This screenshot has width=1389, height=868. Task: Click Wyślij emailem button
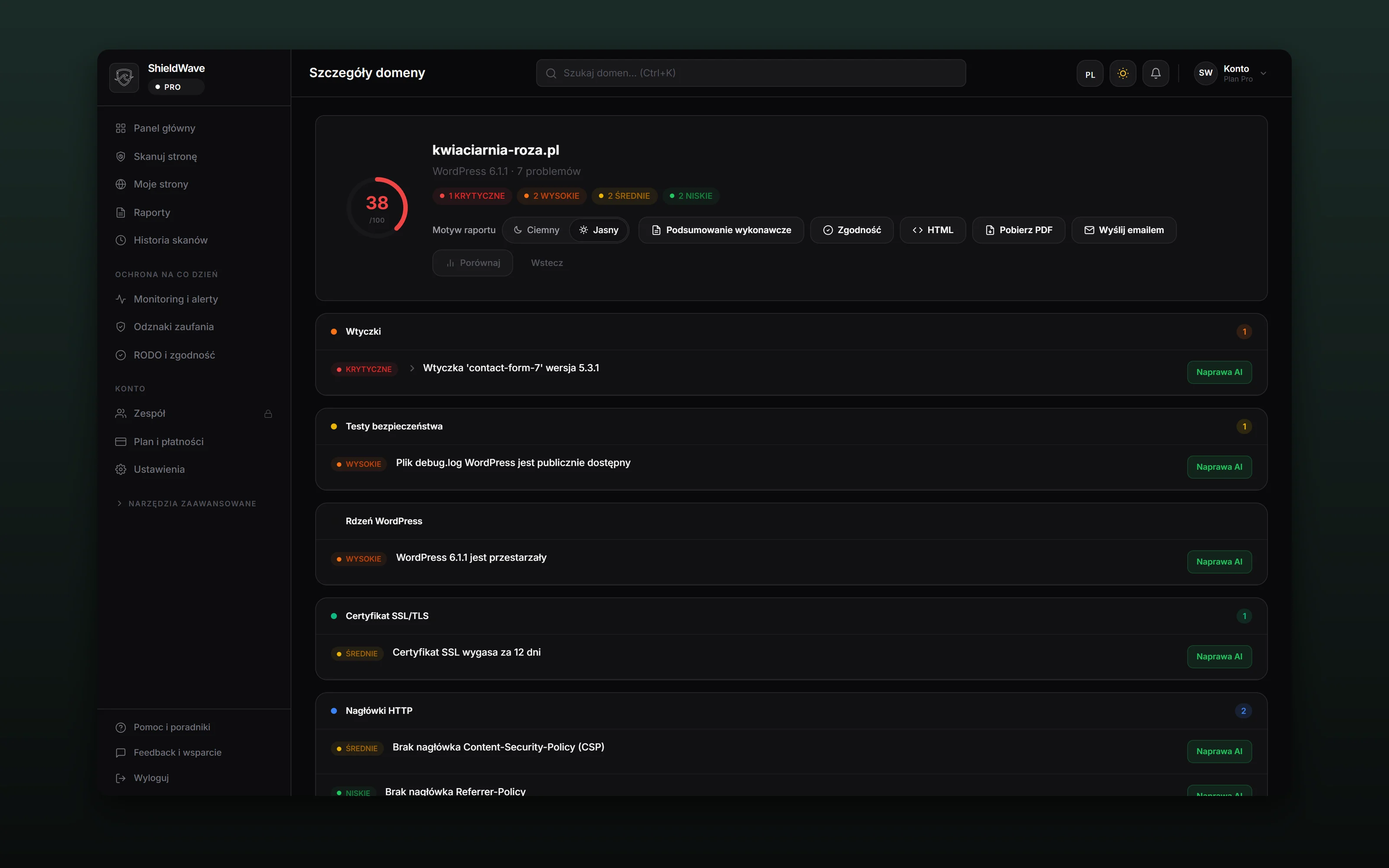1124,230
